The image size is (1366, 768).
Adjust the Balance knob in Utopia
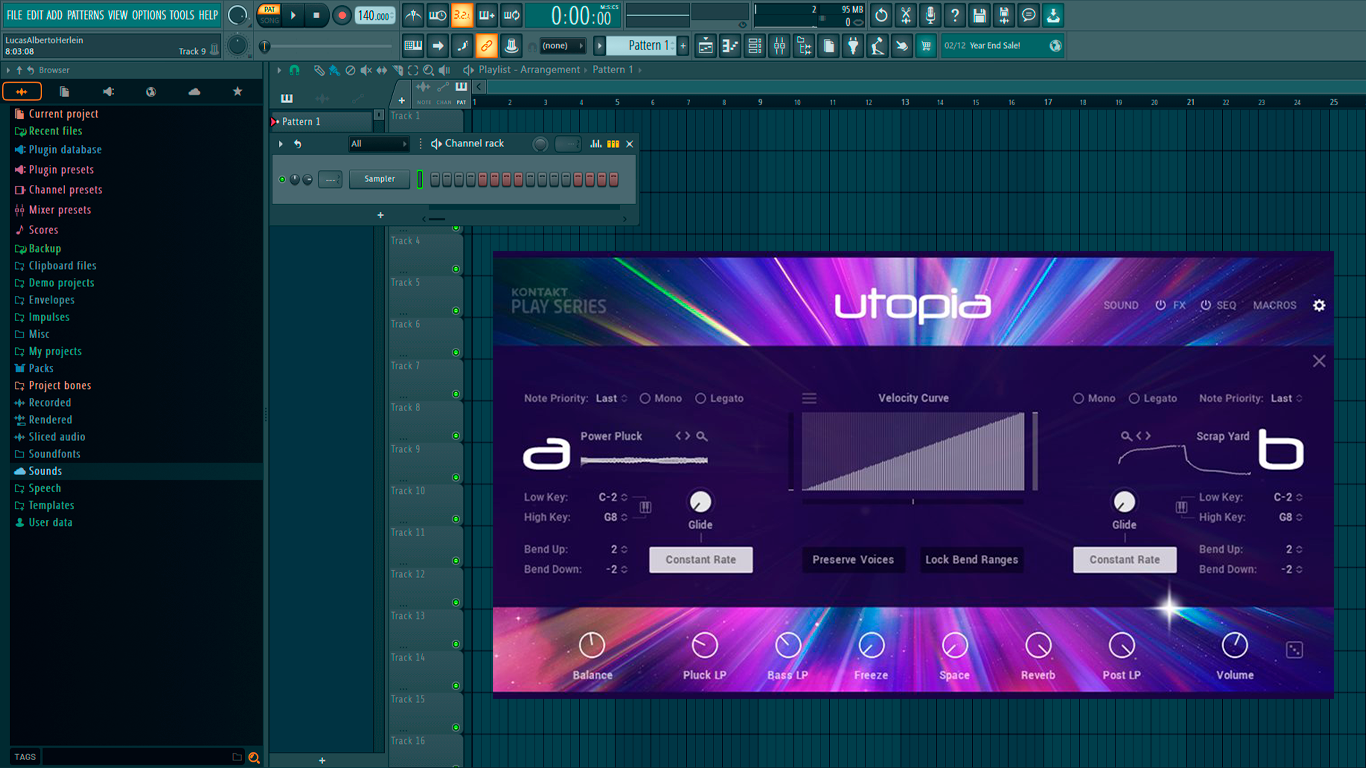pos(592,646)
